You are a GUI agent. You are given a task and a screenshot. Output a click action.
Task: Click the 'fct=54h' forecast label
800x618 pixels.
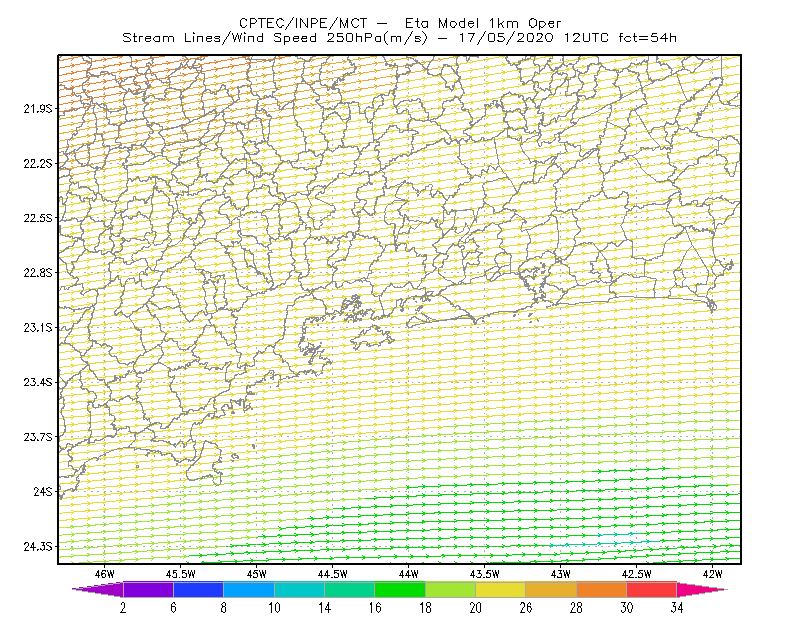tap(647, 38)
